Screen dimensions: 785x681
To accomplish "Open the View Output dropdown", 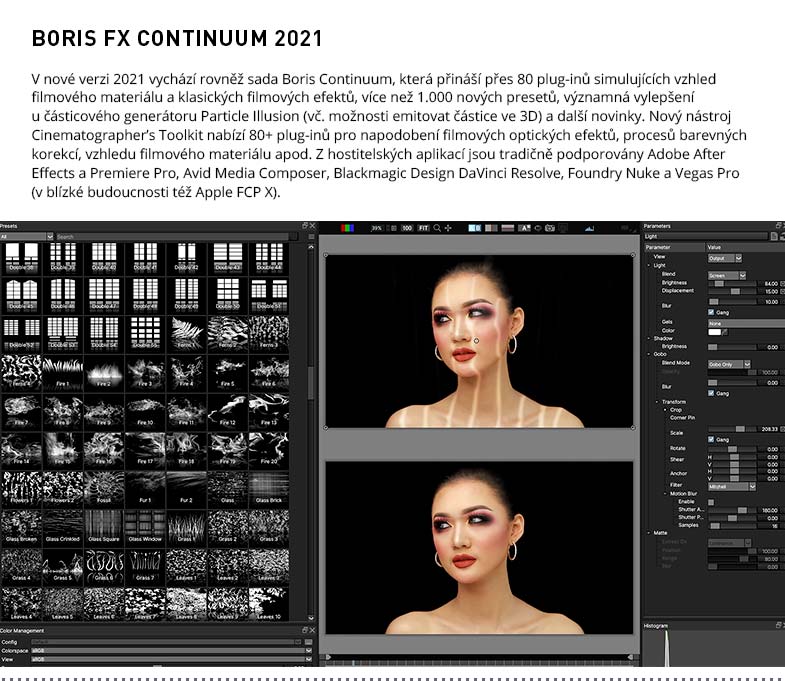I will tap(724, 258).
